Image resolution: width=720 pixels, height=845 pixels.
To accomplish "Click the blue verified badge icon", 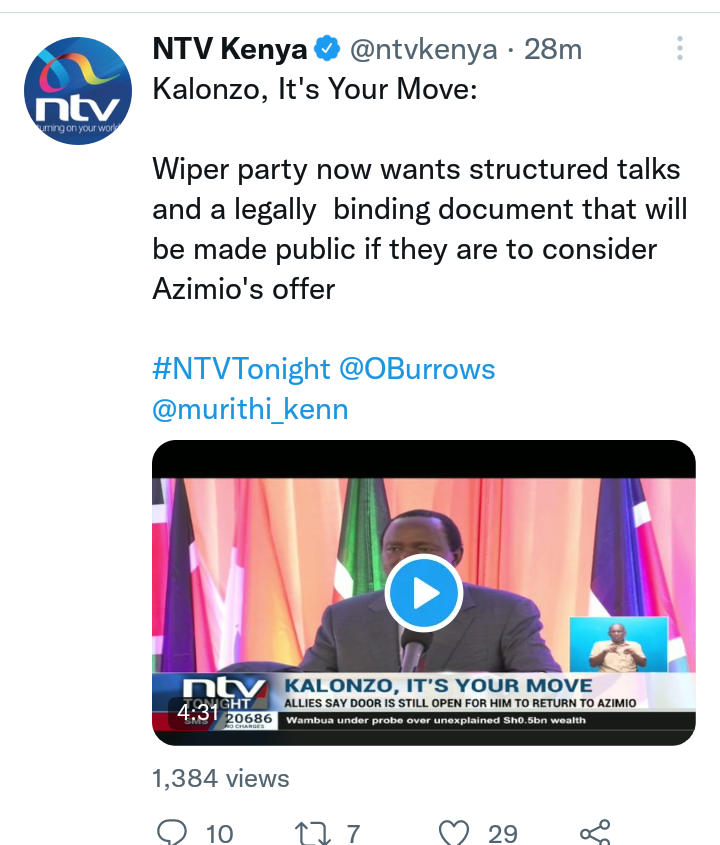I will point(327,49).
